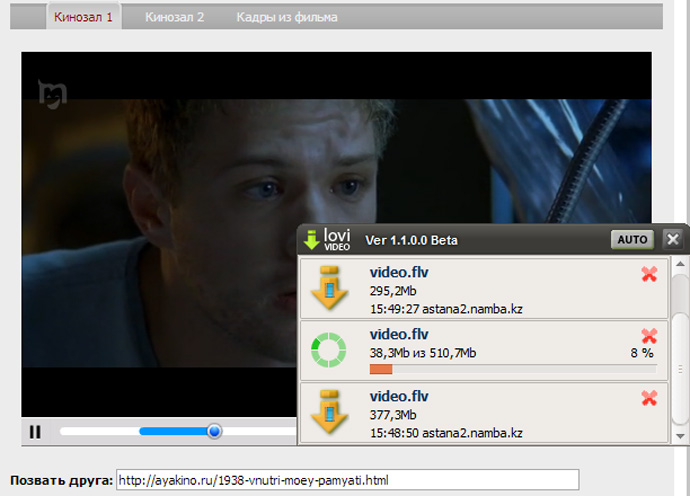Switch to the Кинозал 2 tab

175,17
